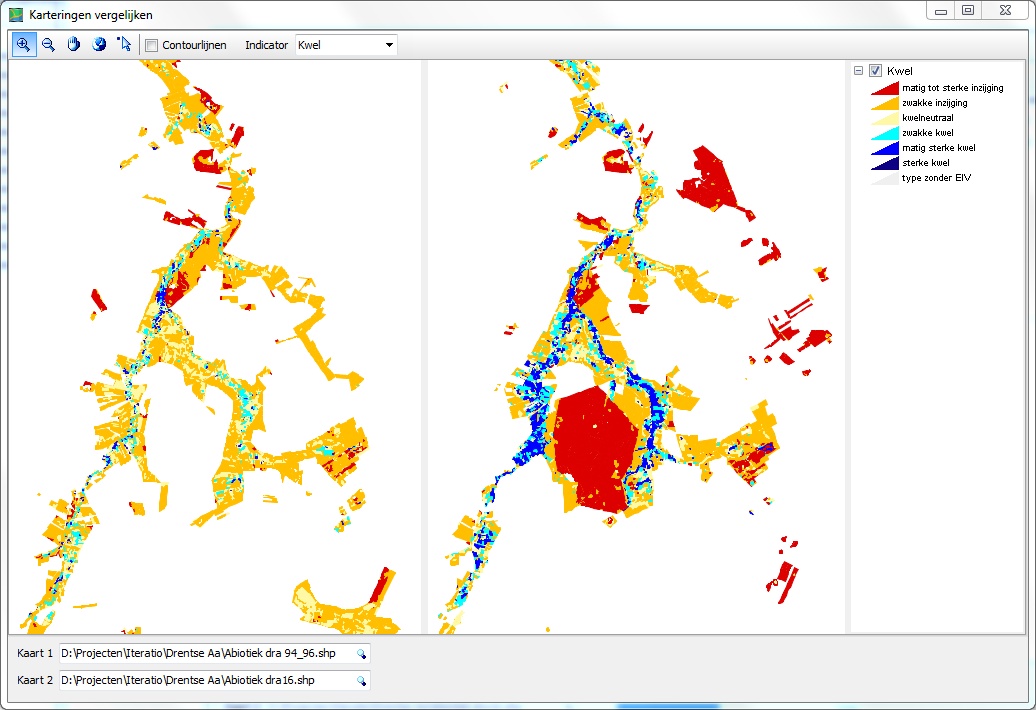Click the cyan 'zwakke kwel' swatch

(x=885, y=133)
